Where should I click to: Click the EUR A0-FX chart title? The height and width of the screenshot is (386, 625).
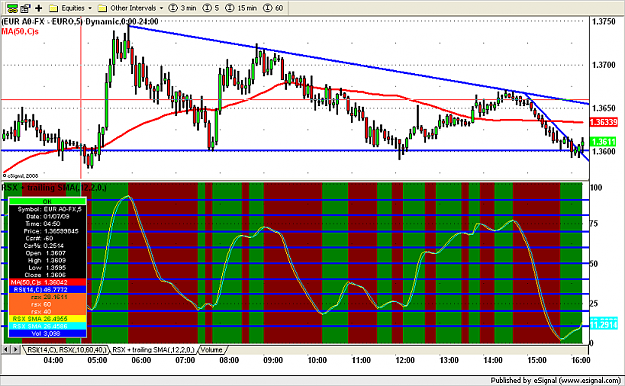[x=80, y=22]
